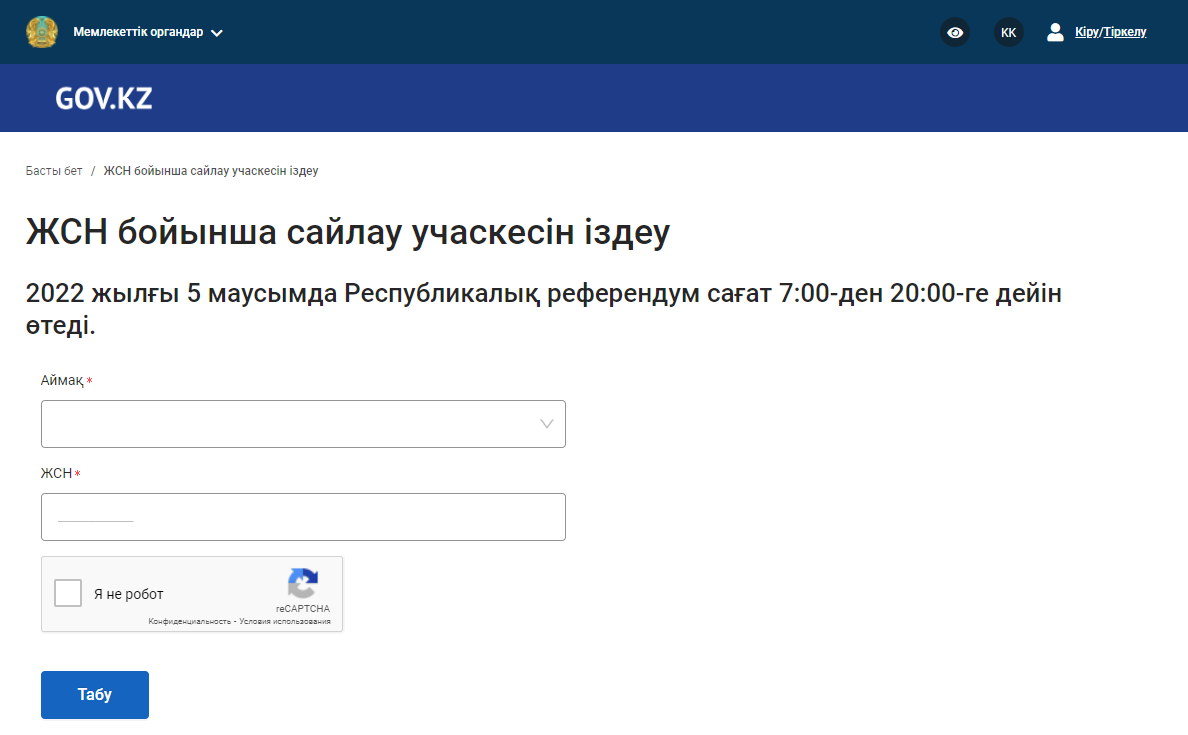The image size is (1188, 735).
Task: Open the Аймақ region combo box
Action: tap(290, 424)
